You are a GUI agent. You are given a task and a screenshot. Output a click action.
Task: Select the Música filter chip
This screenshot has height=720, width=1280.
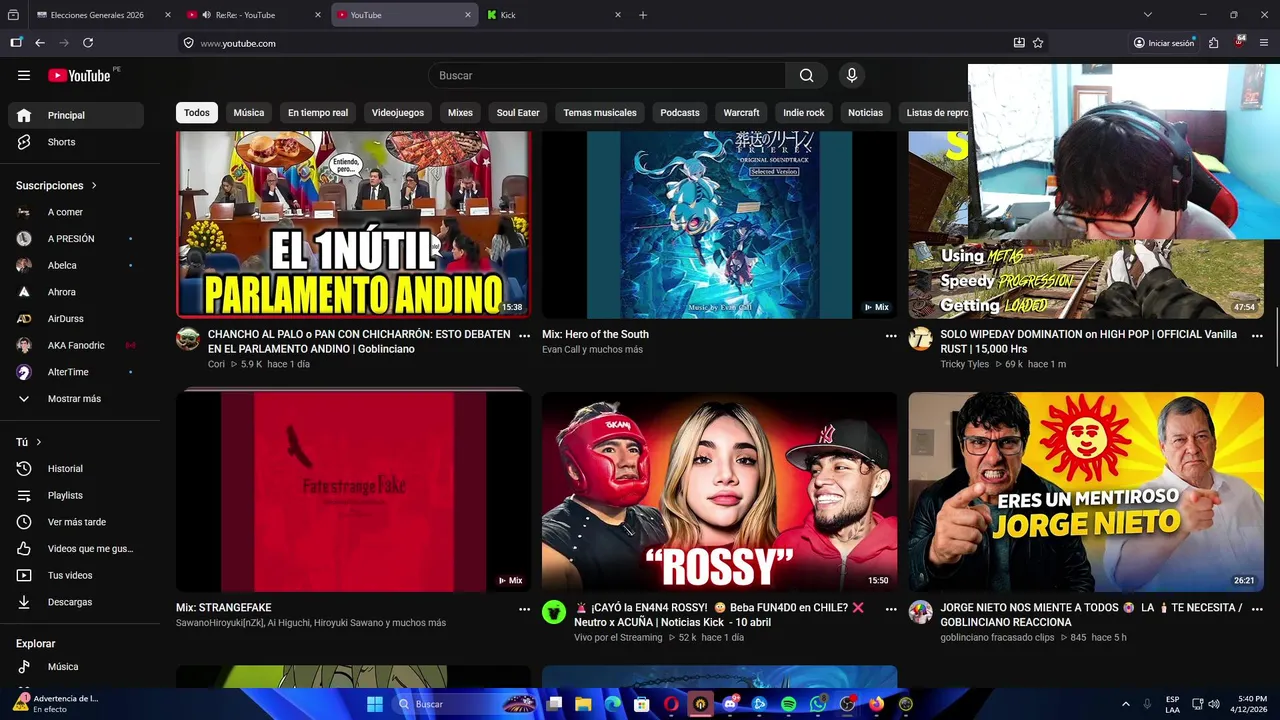tap(249, 113)
